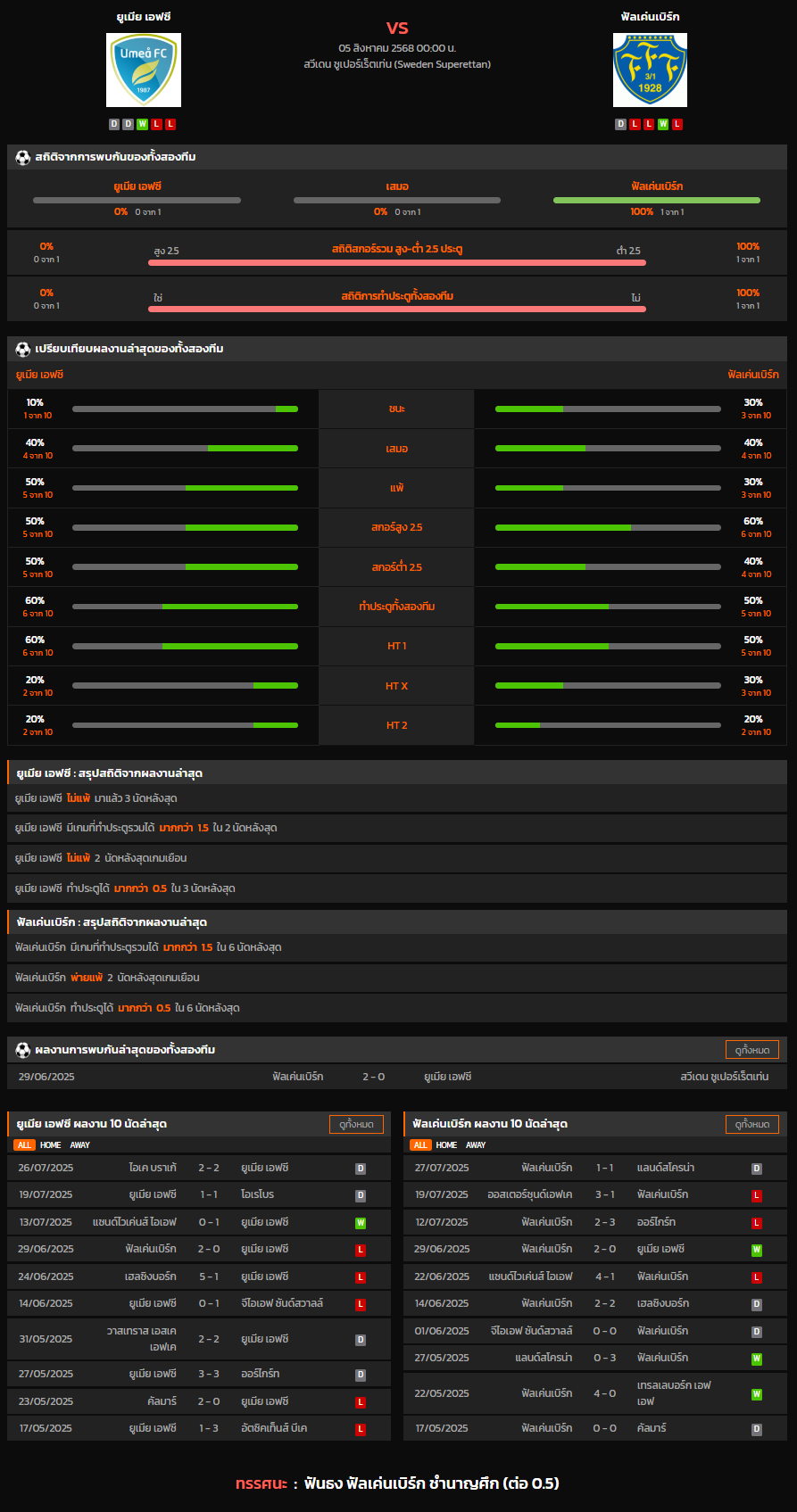Click score 5 - 1 in Umeå เฮลซิงบอร์ก row
The width and height of the screenshot is (797, 1512).
[209, 1277]
